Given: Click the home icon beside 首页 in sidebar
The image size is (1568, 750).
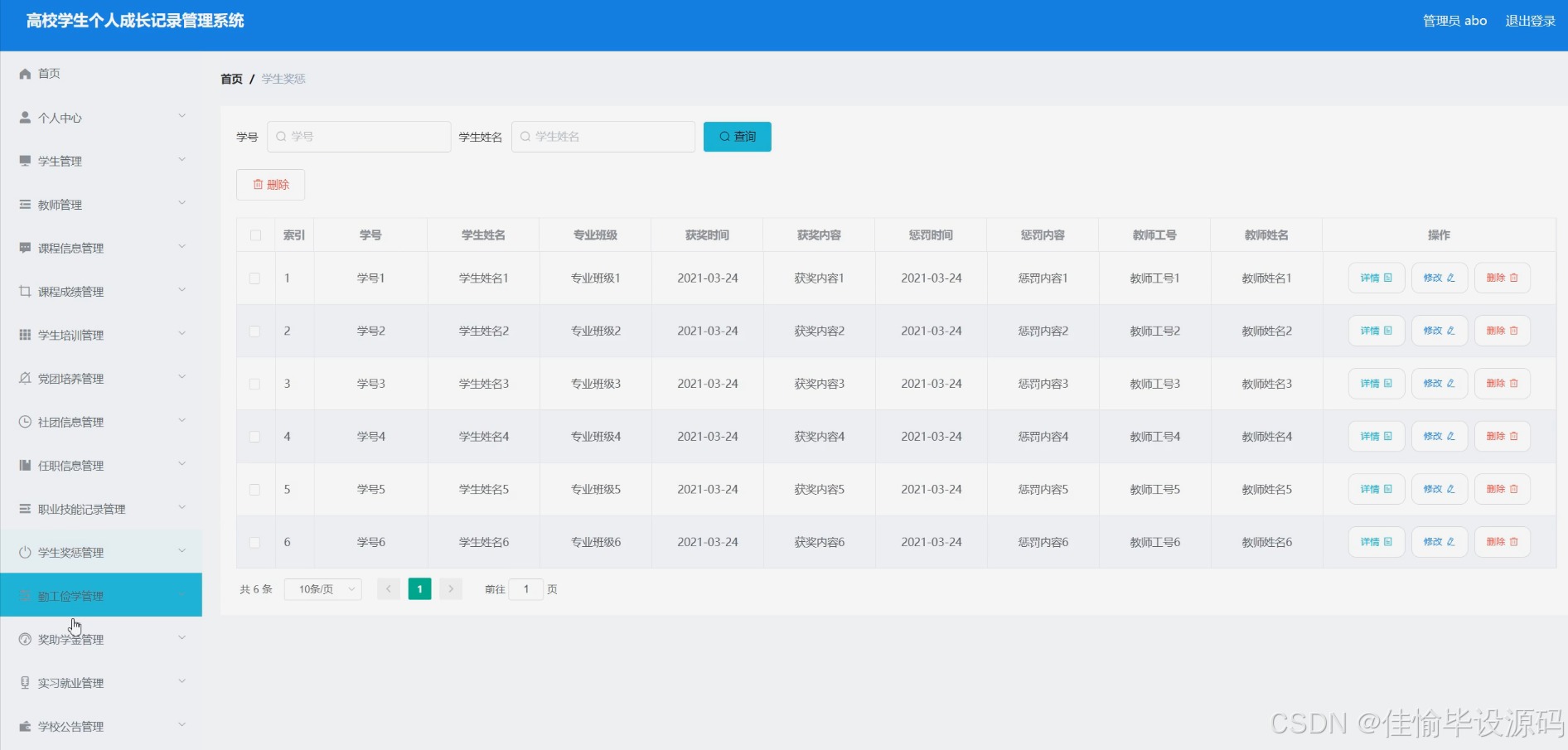Looking at the screenshot, I should tap(25, 74).
